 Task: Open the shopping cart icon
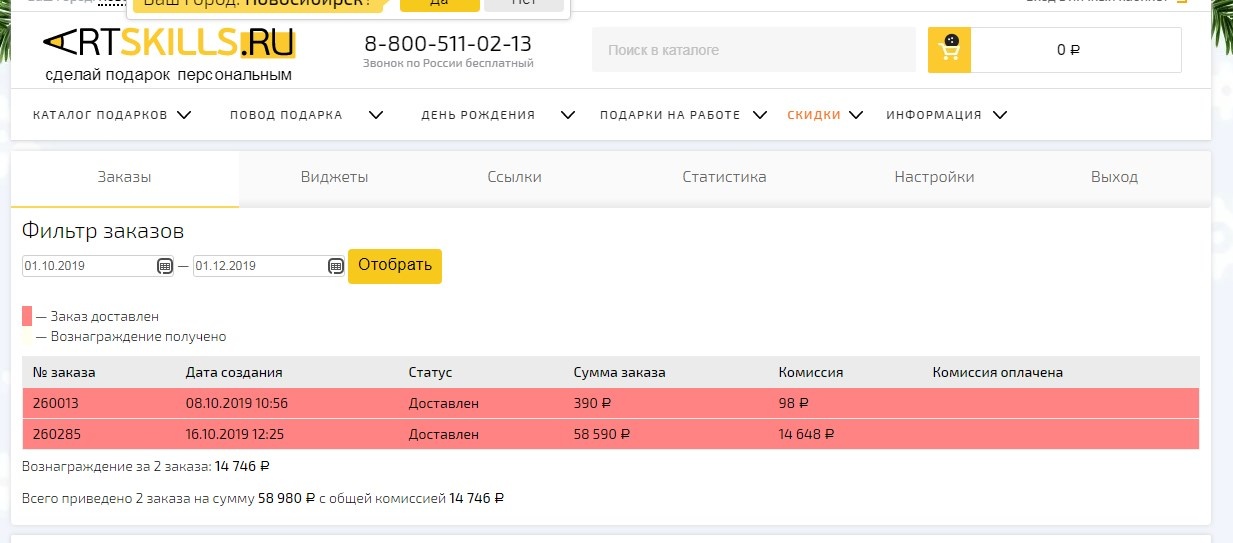click(x=949, y=49)
